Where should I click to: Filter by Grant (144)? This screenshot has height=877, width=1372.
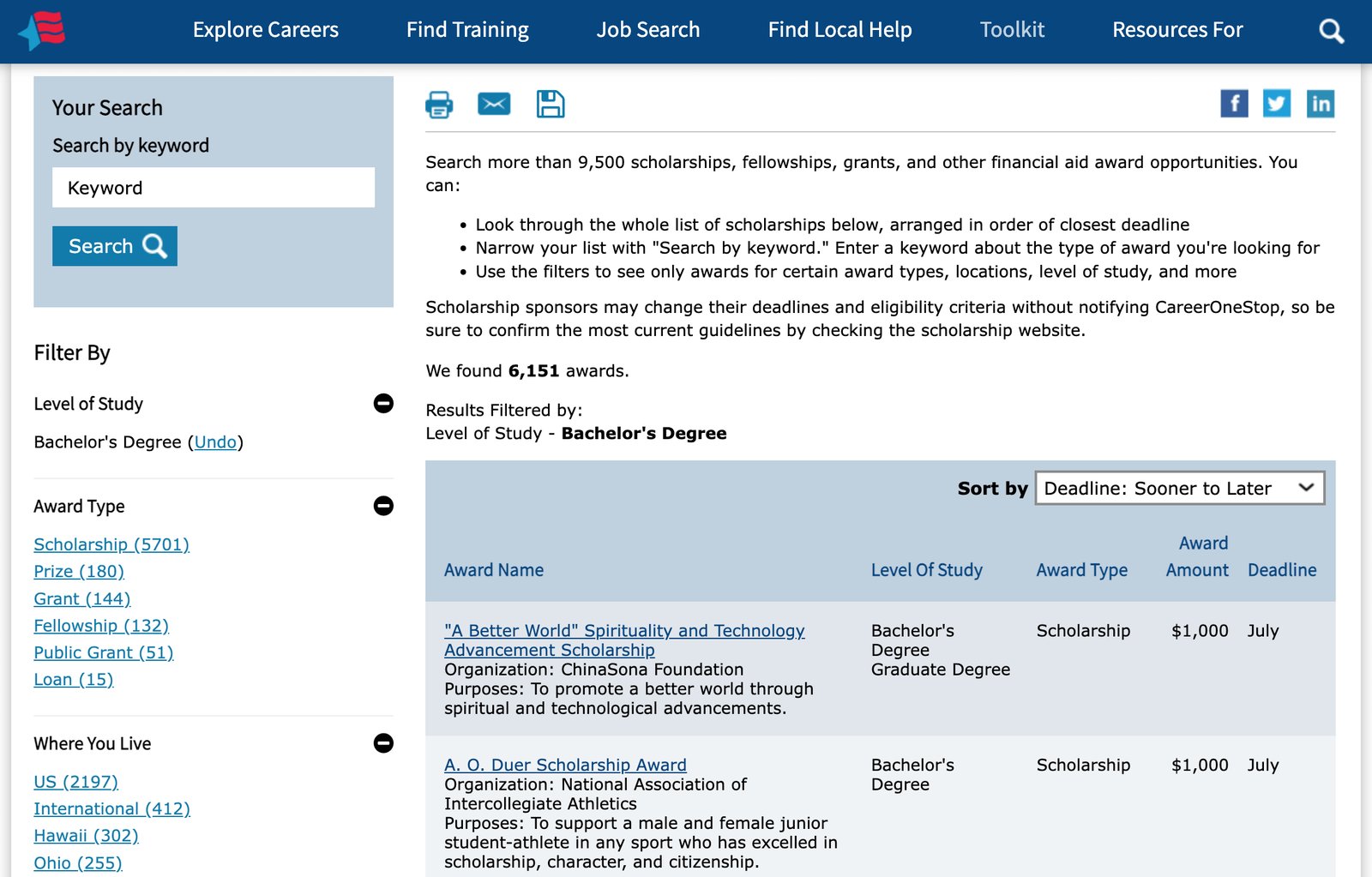(82, 598)
